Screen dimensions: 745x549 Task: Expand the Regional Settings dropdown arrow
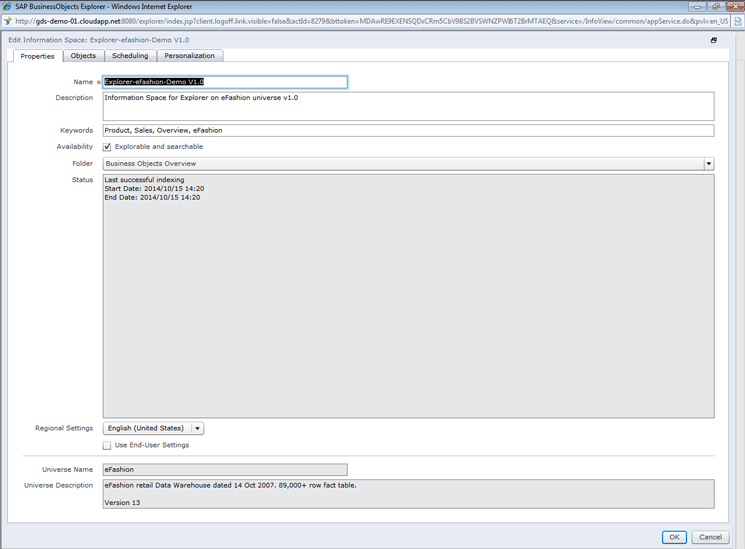point(198,428)
